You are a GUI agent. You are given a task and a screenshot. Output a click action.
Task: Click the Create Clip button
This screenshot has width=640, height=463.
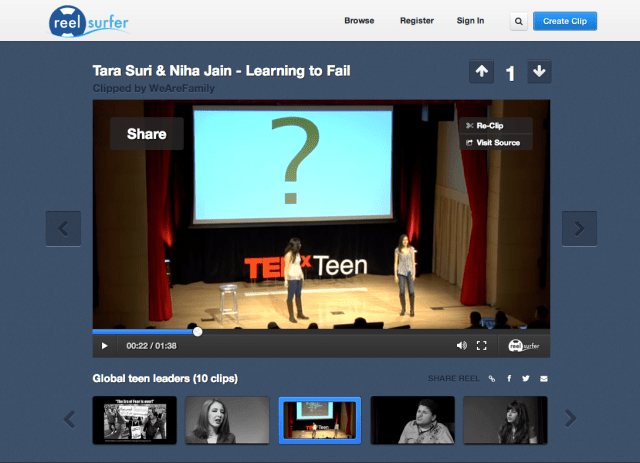coord(565,21)
